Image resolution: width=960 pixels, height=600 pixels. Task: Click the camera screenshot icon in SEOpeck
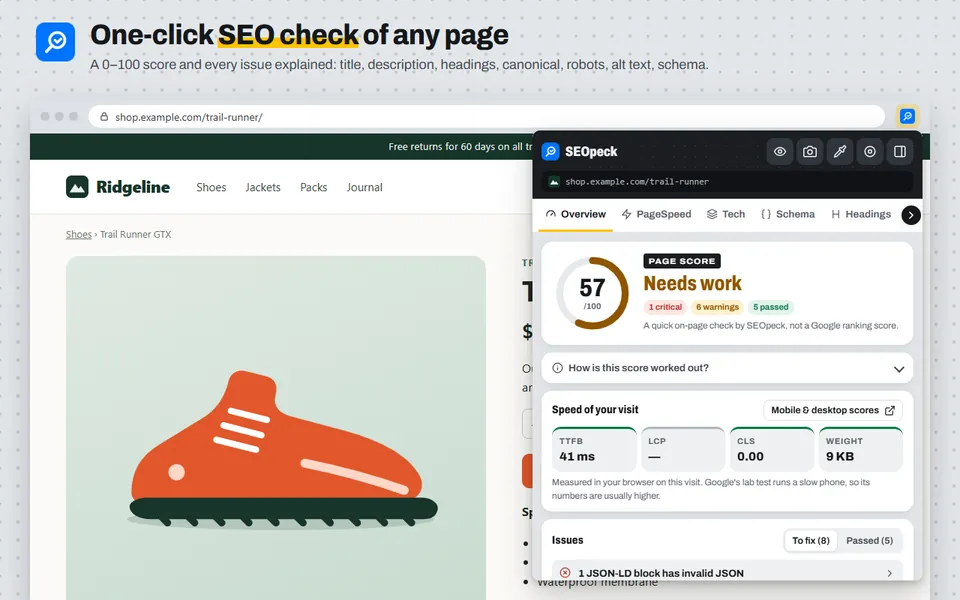pyautogui.click(x=809, y=152)
